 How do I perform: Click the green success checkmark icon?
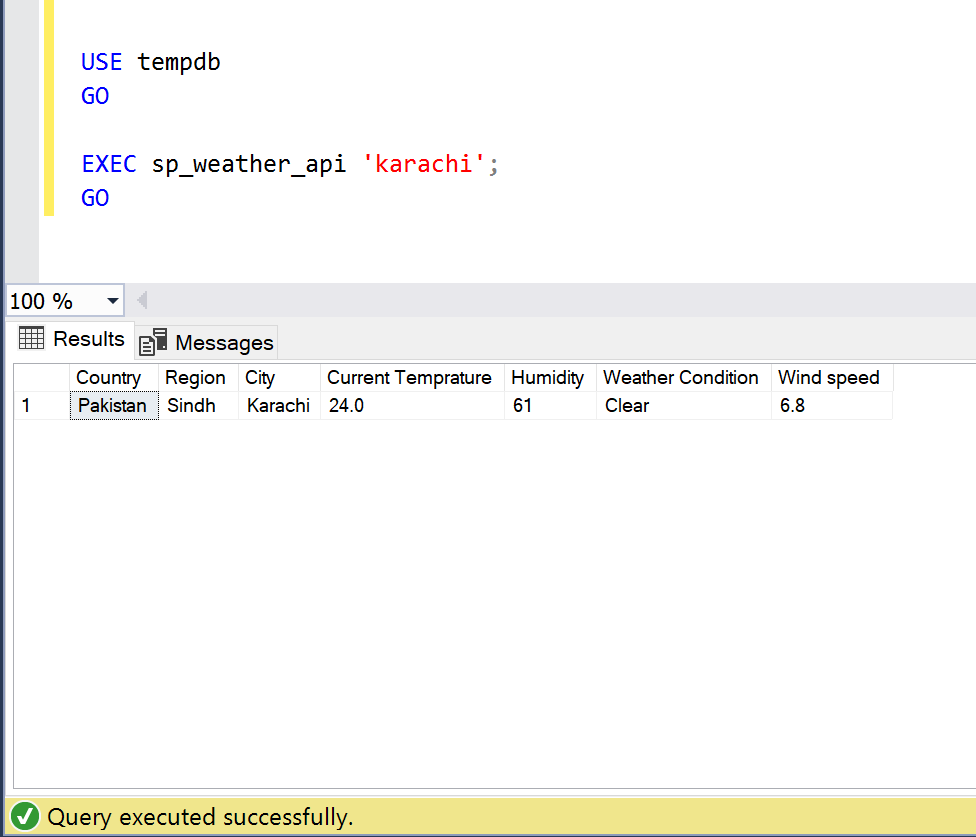[x=27, y=817]
